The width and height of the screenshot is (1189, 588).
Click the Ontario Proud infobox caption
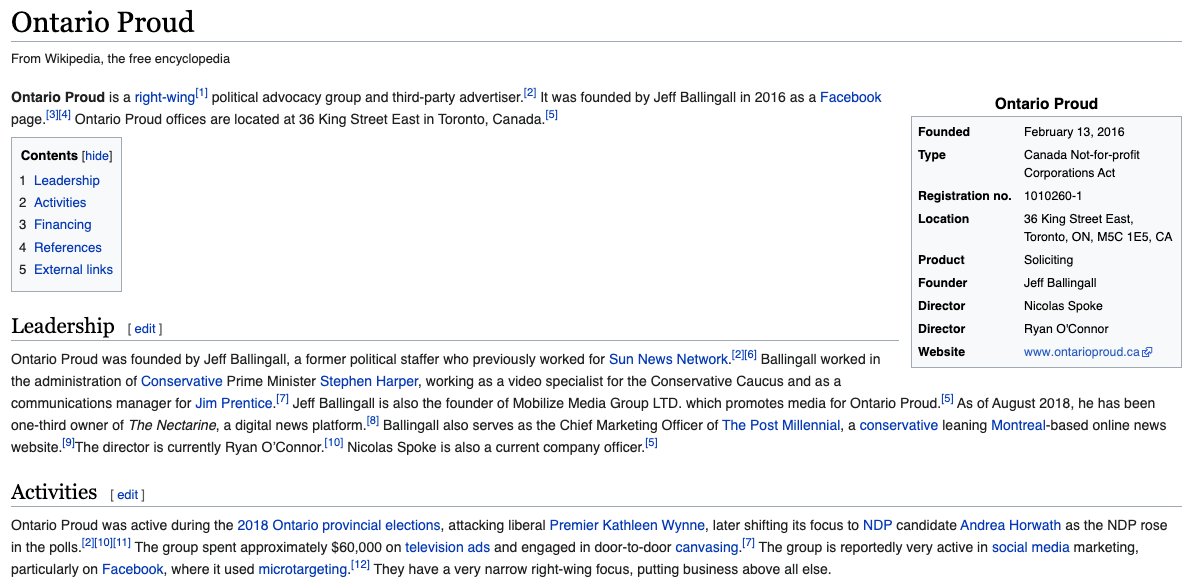(1046, 104)
